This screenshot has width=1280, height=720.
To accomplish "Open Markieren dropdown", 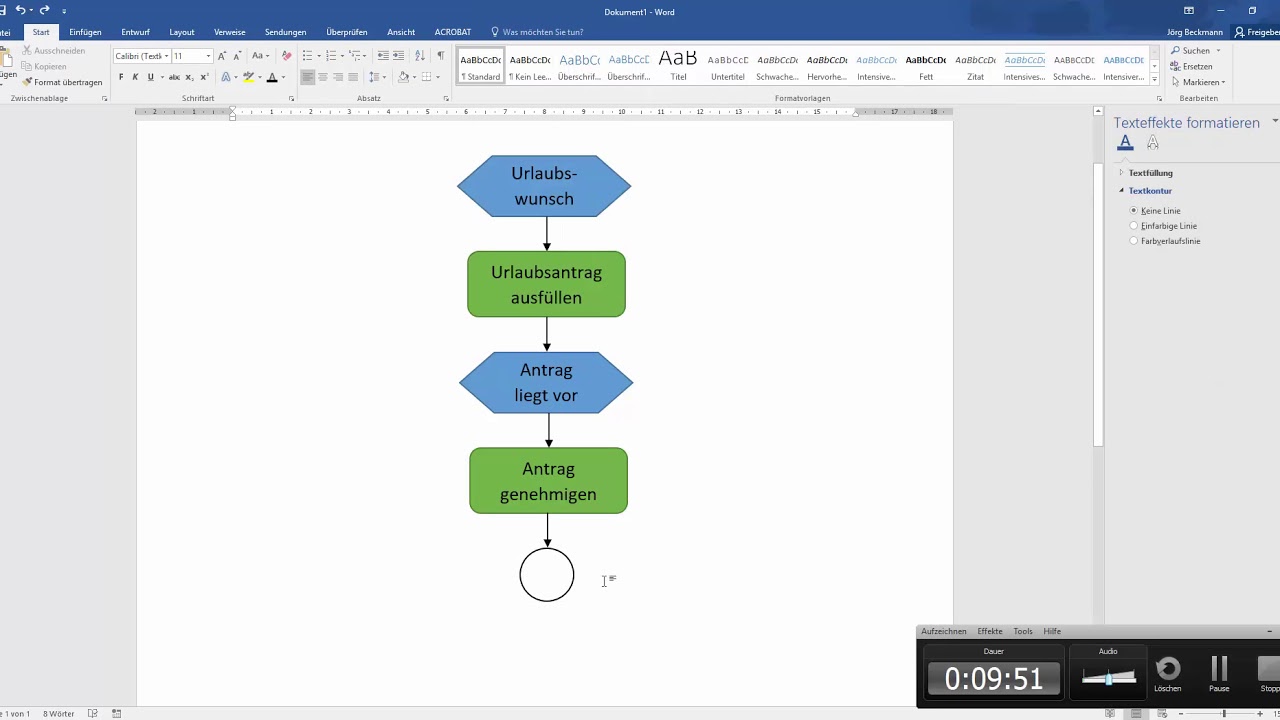I will [x=1198, y=82].
